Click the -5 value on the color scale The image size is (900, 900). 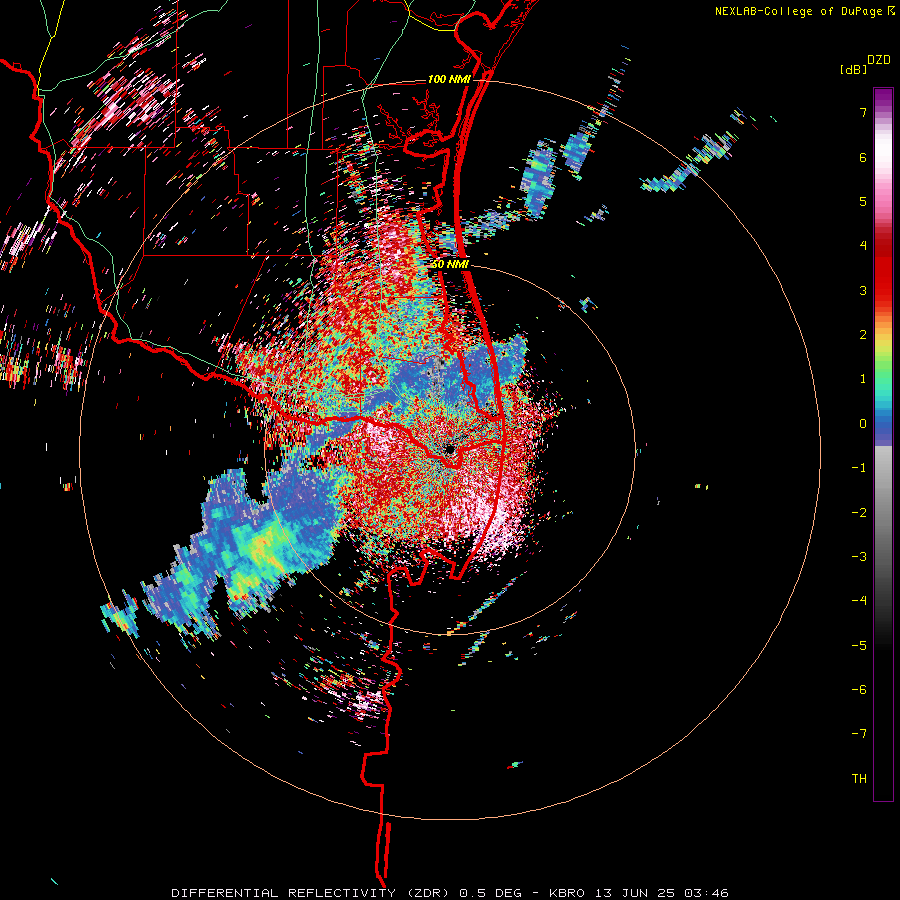point(859,645)
